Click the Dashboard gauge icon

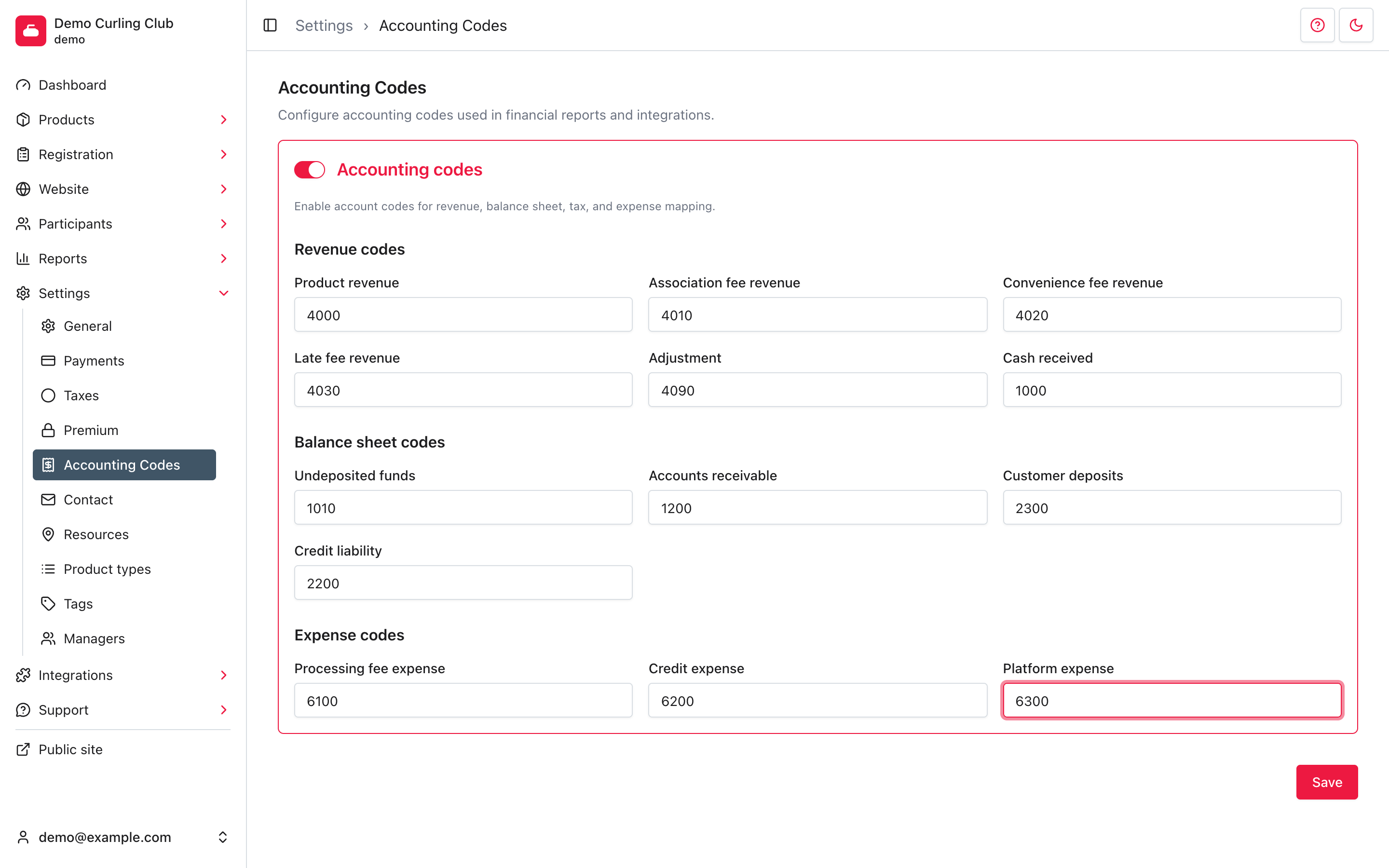coord(23,85)
